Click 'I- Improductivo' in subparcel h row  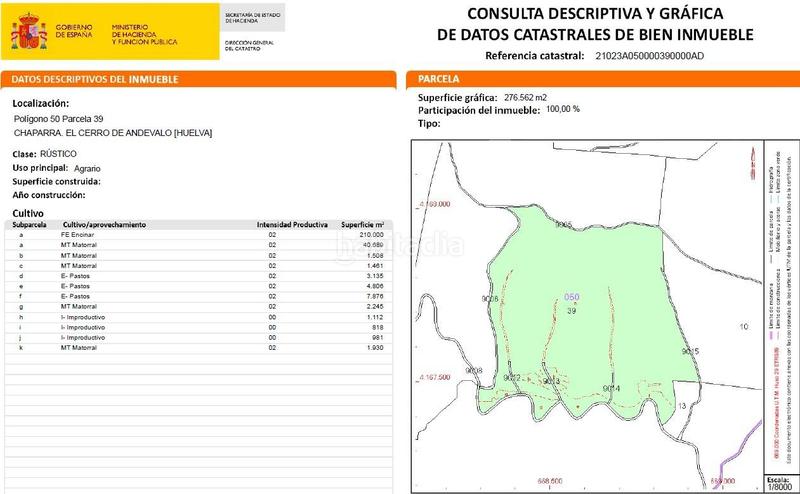pos(83,317)
